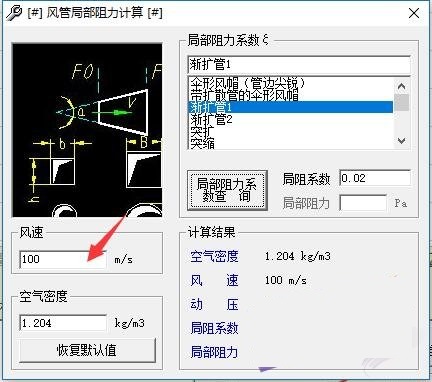Choose 渐扩管2 from the list
Screen dimensions: 432x382
pyautogui.click(x=211, y=119)
